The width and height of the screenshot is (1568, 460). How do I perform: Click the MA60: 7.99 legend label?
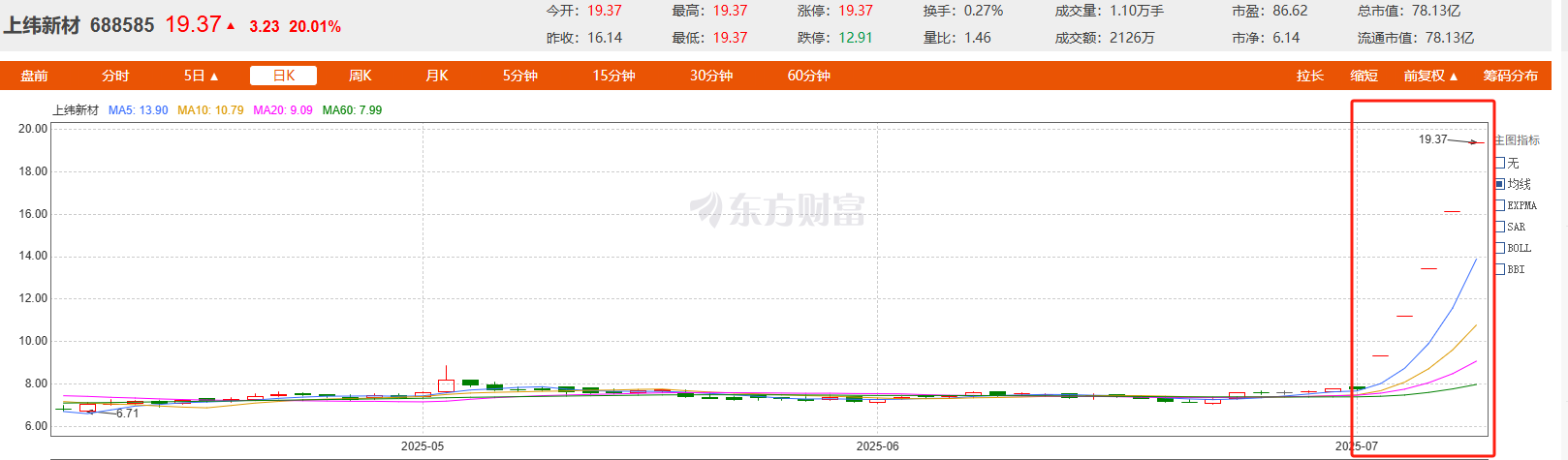[352, 110]
